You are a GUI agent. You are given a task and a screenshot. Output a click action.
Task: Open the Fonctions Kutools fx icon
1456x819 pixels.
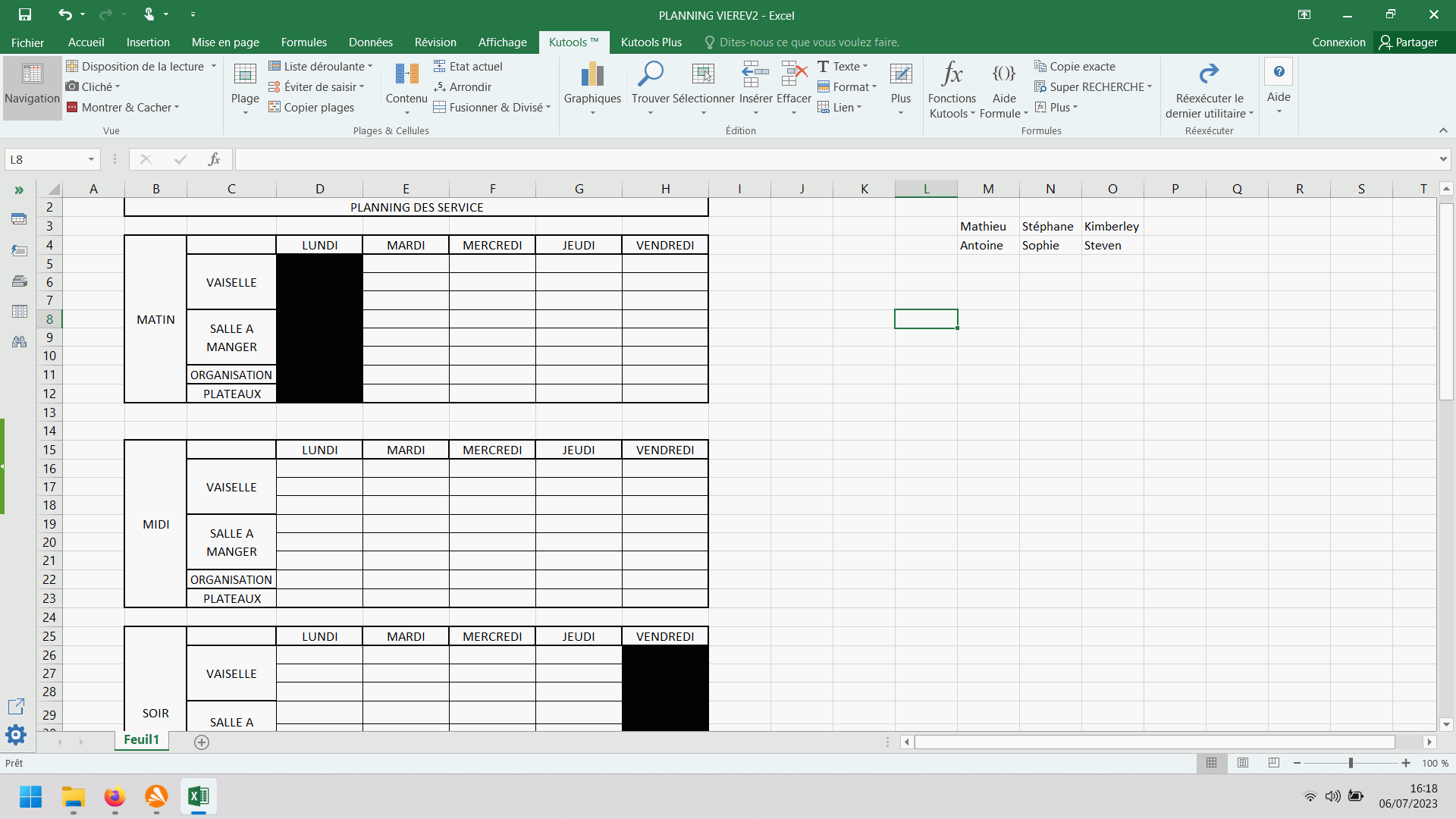pyautogui.click(x=952, y=74)
